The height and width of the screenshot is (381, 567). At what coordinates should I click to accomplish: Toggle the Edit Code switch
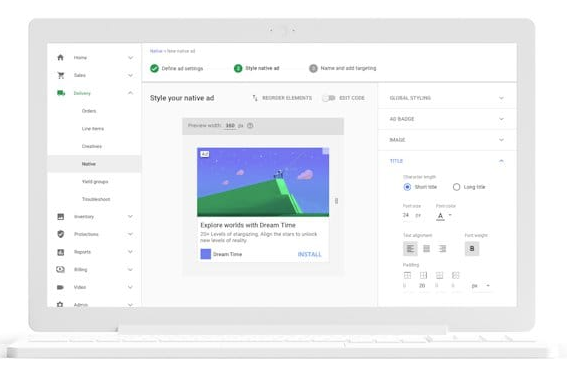click(x=329, y=98)
